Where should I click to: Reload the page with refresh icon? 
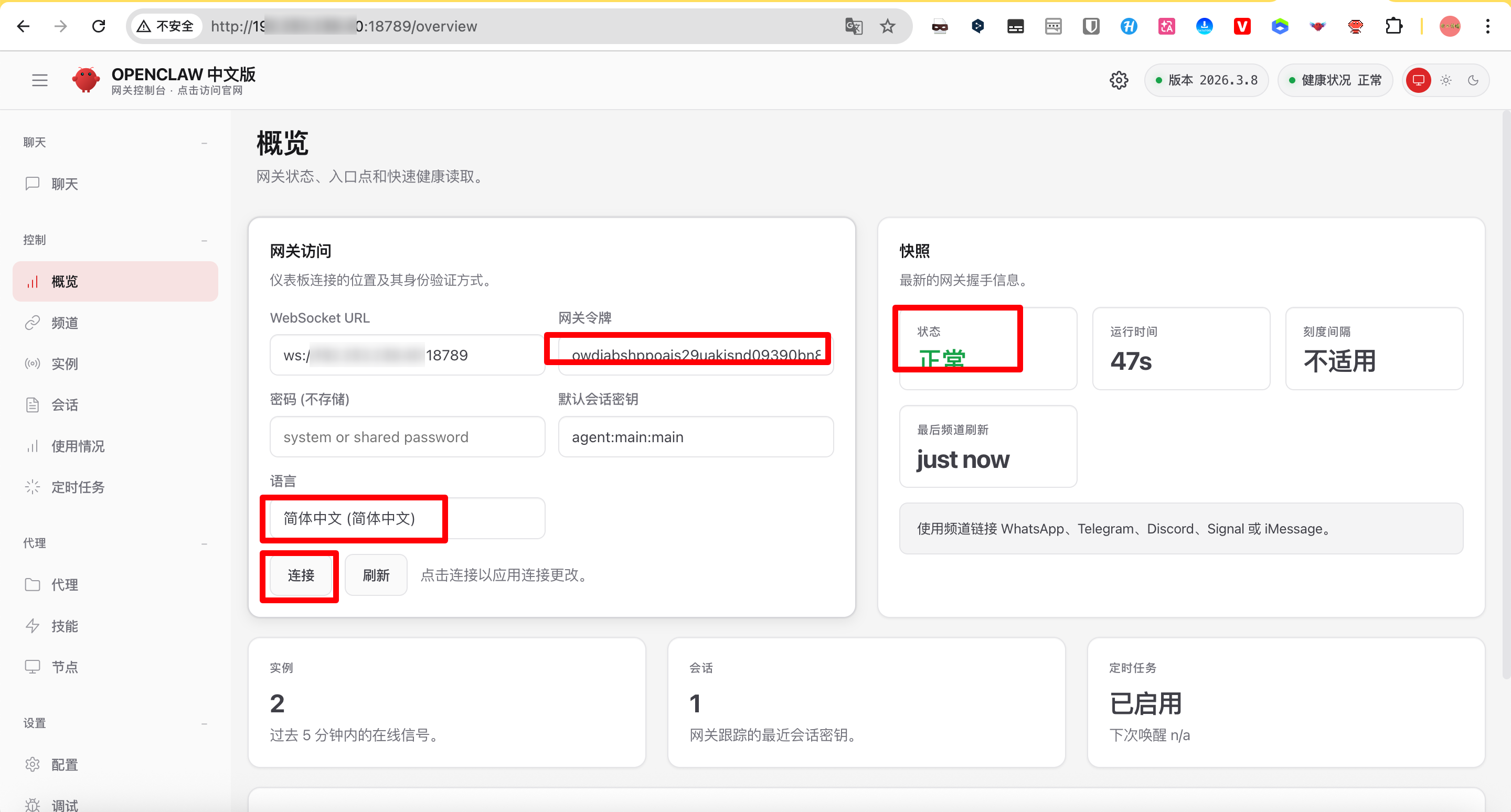point(99,26)
